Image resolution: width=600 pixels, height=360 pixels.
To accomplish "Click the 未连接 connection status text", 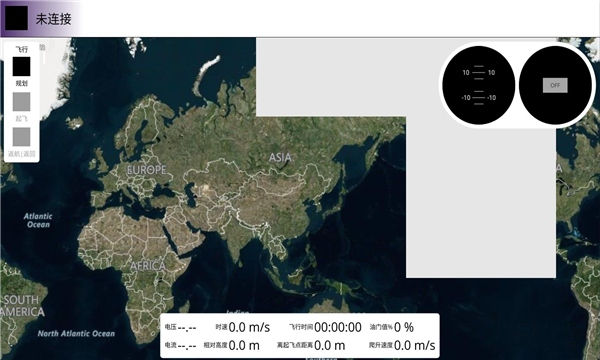I will coord(54,19).
